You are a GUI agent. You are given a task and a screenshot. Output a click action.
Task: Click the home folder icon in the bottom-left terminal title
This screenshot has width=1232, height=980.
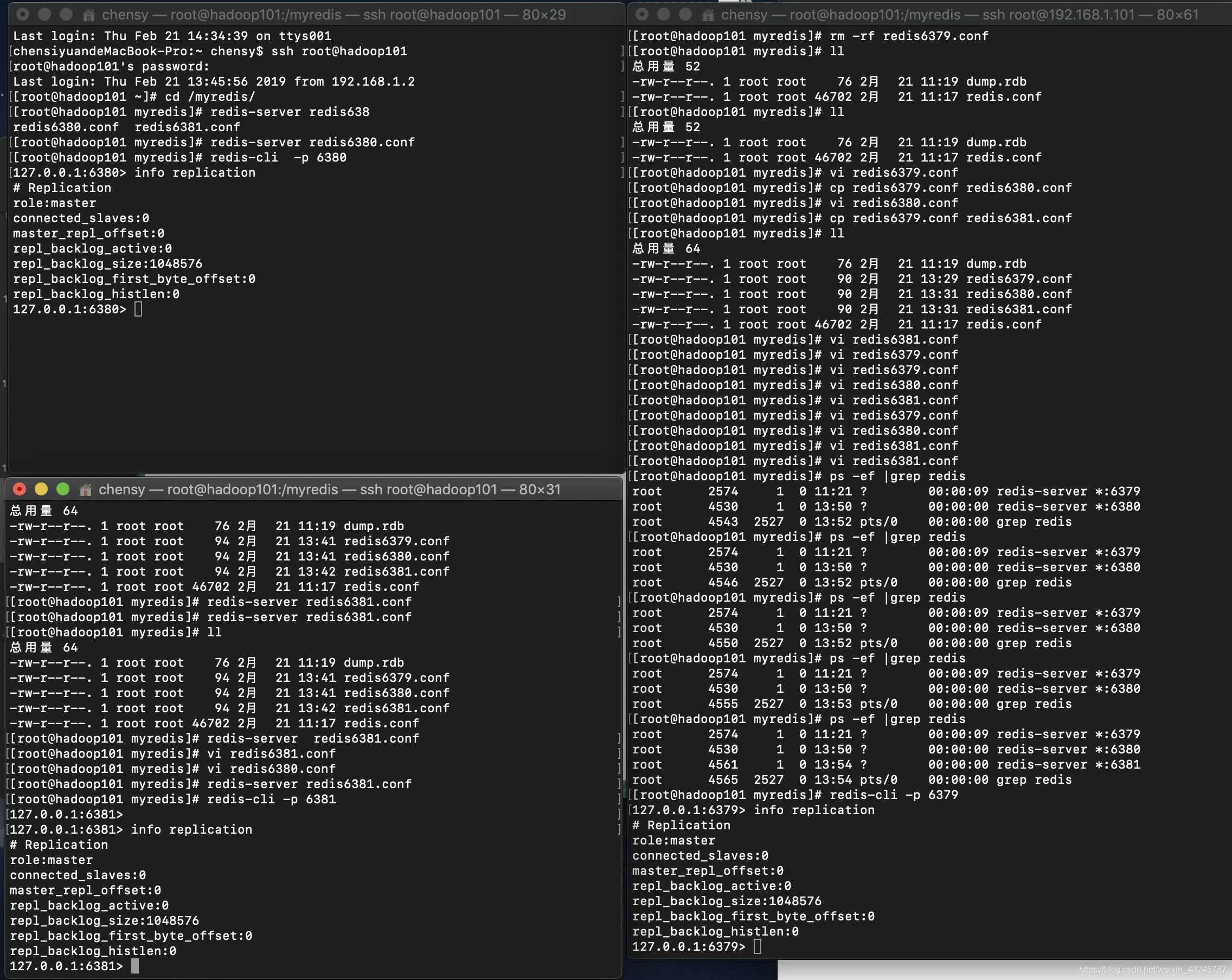click(x=86, y=489)
